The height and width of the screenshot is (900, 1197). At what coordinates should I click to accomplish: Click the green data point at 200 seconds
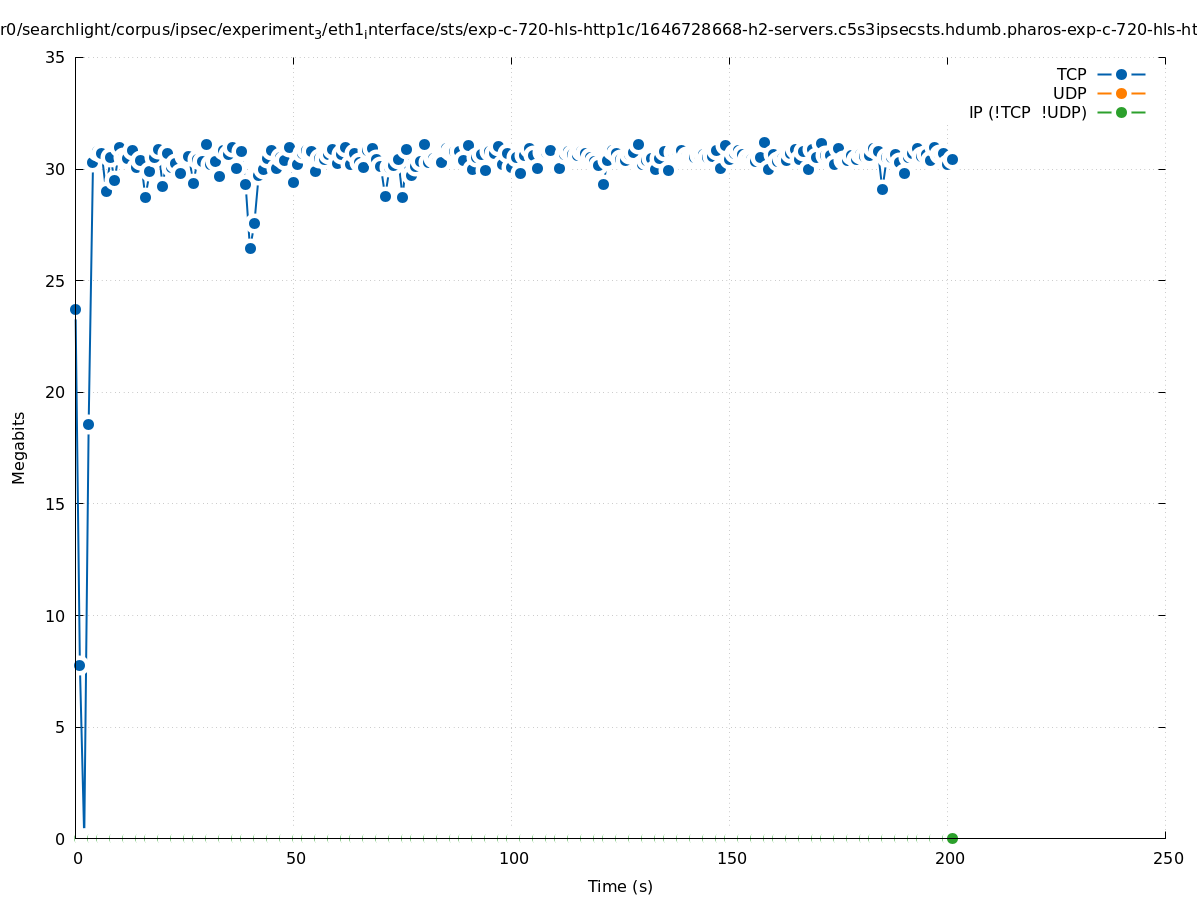[x=952, y=838]
